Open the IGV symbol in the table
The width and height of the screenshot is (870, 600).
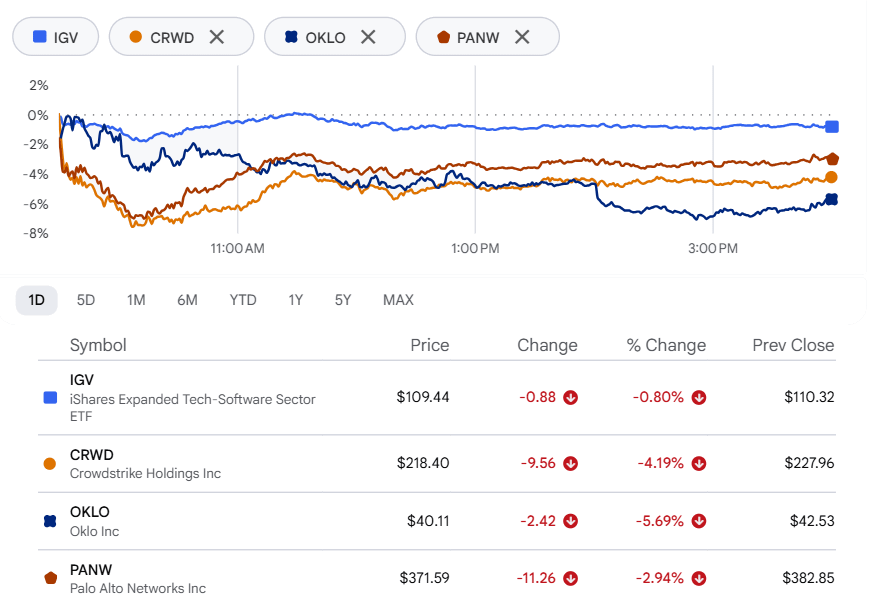82,380
